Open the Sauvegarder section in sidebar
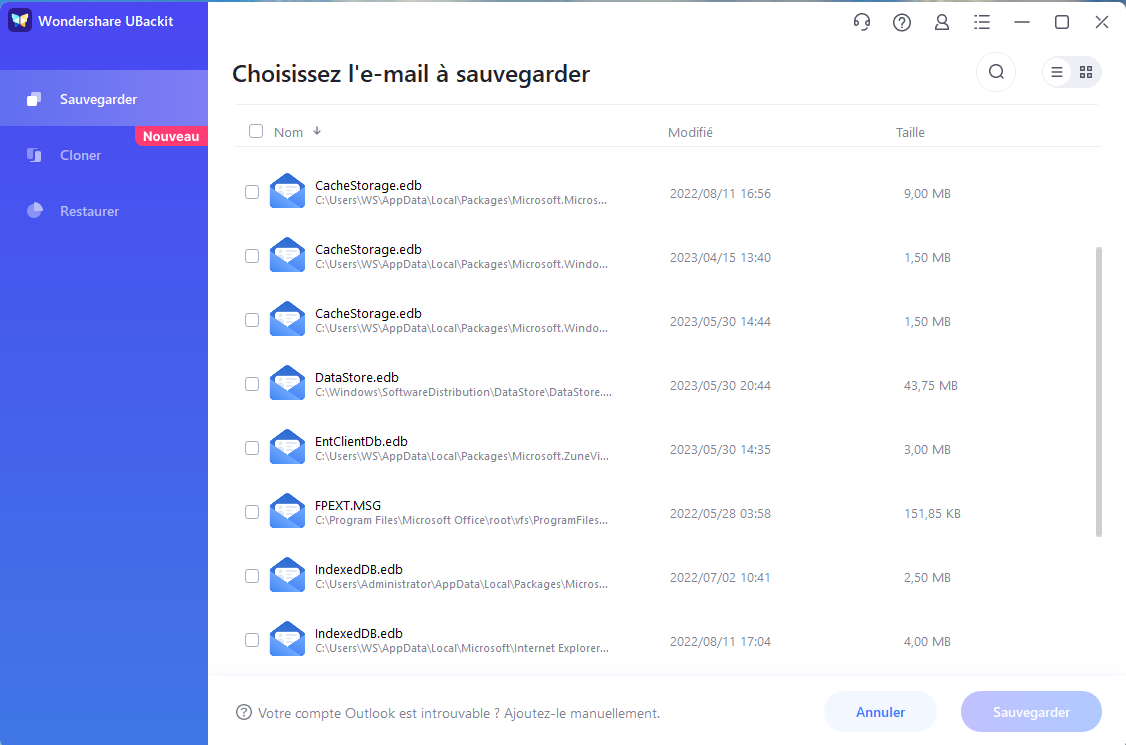The image size is (1126, 745). (x=104, y=98)
